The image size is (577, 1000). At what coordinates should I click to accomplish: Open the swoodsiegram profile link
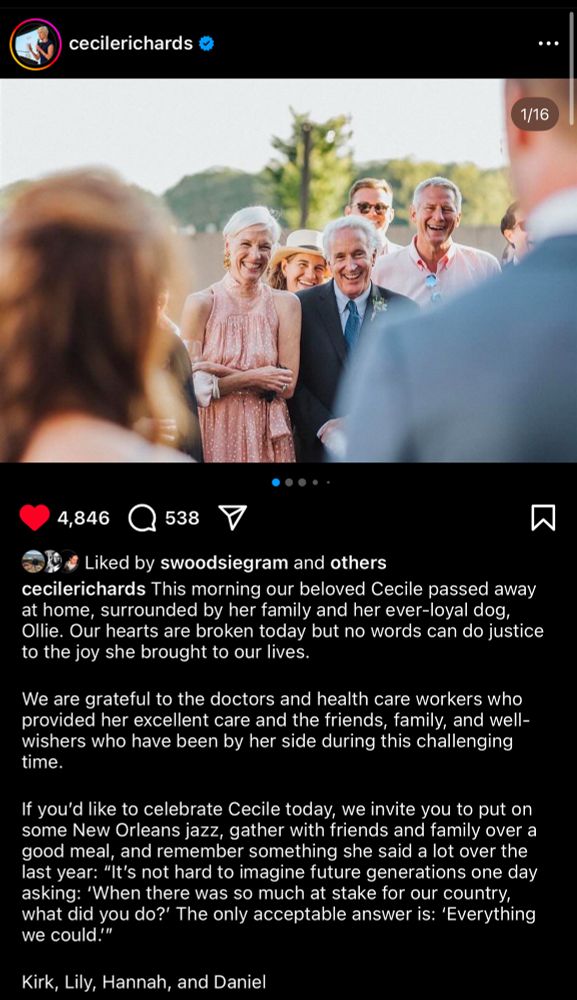(x=224, y=562)
